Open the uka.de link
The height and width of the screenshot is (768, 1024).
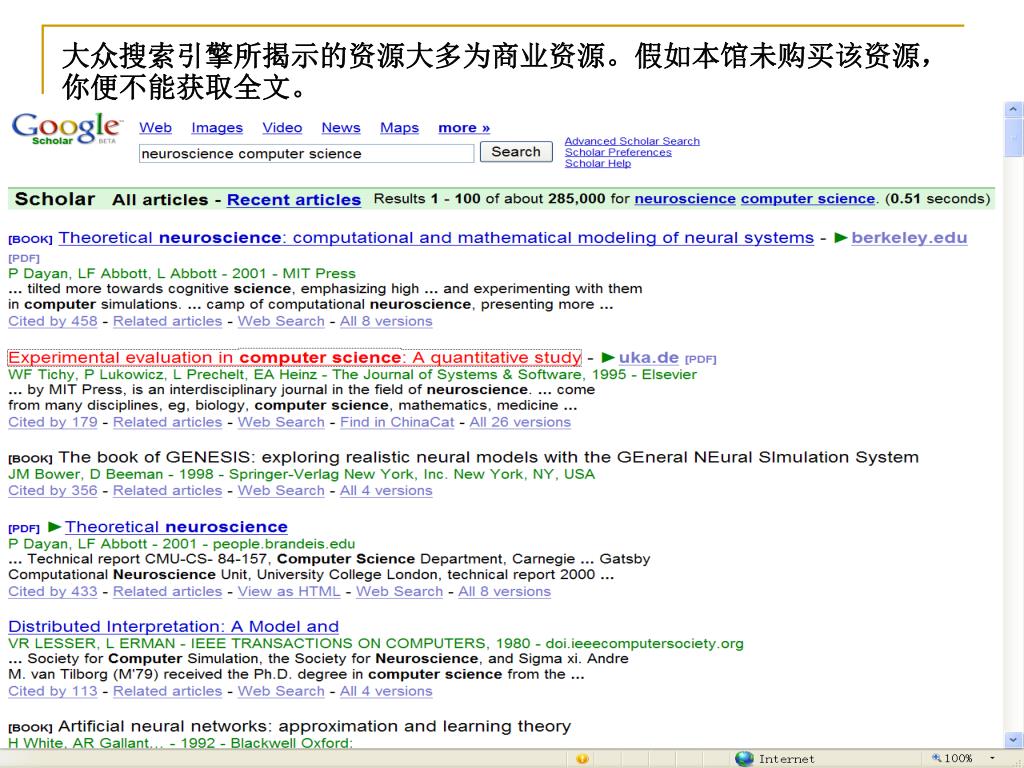648,357
